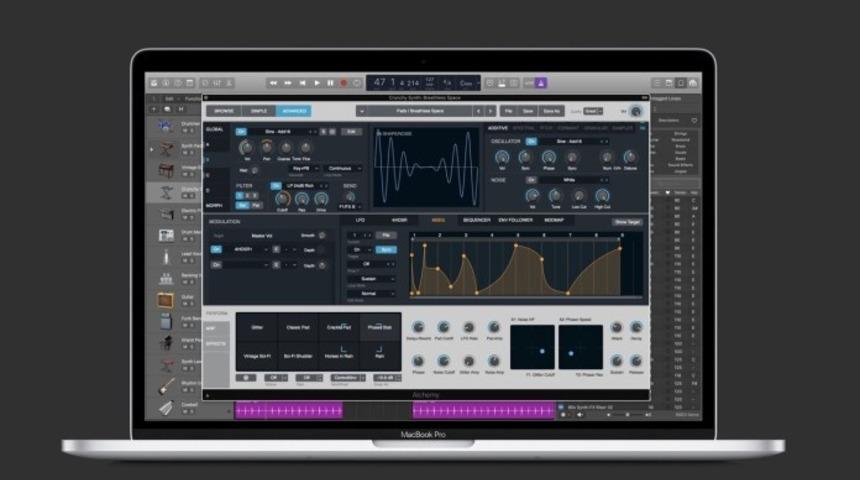Open the Note Pads icon at top right

(x=669, y=83)
